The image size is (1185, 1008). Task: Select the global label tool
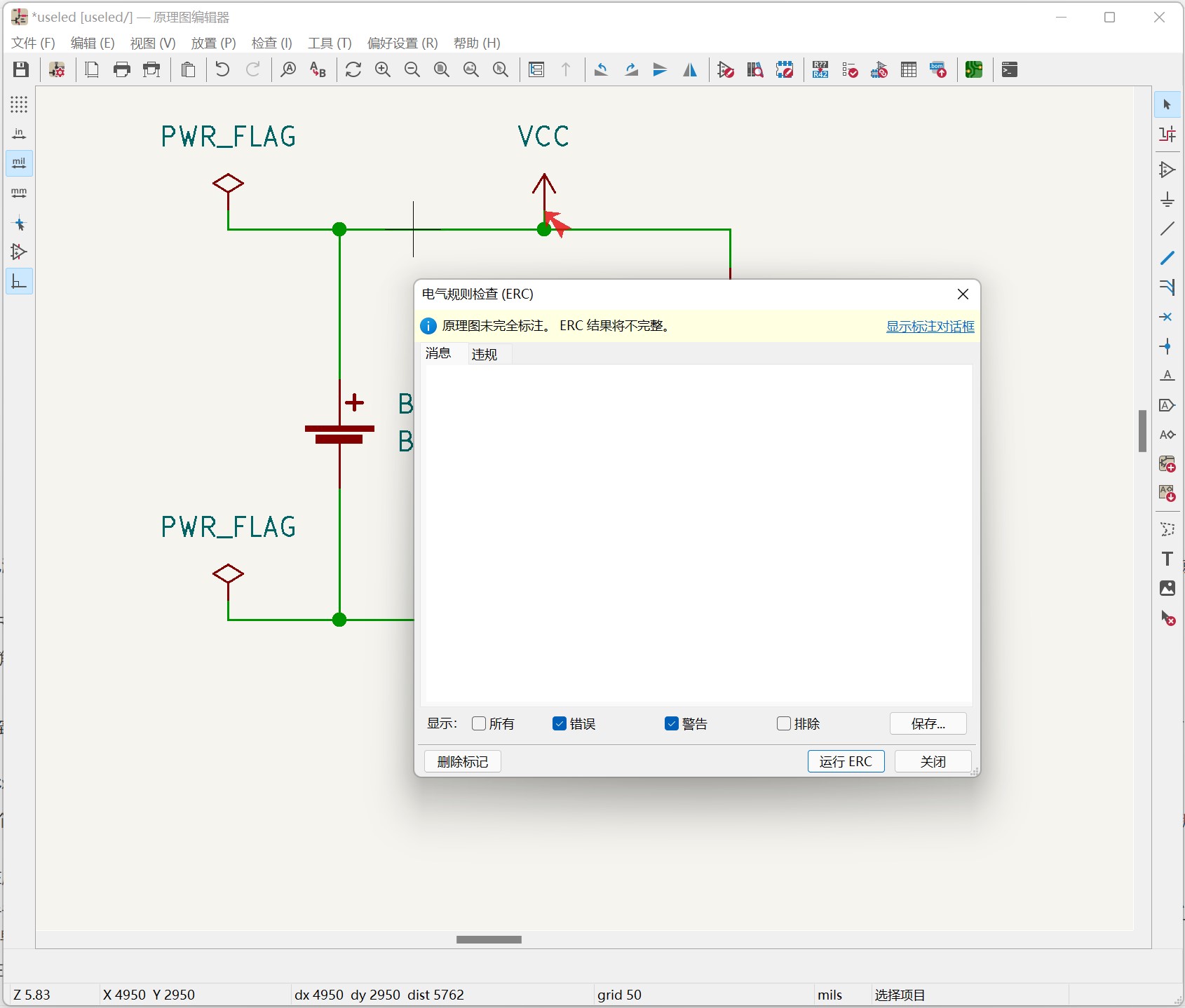tap(1167, 405)
